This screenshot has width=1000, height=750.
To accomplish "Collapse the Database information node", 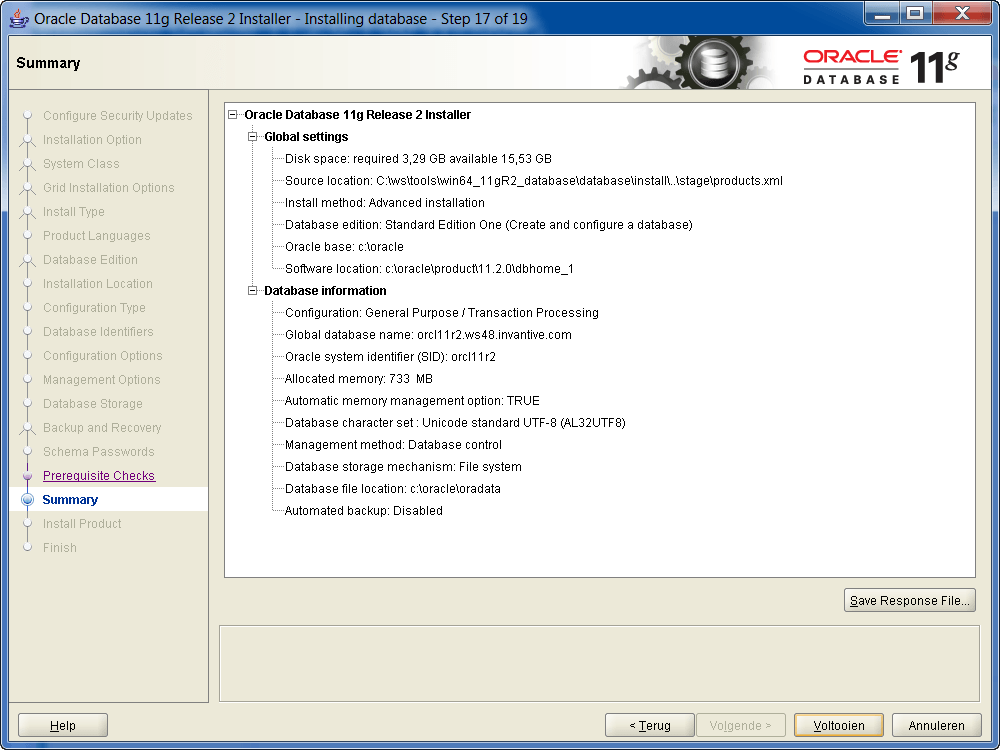I will coord(253,291).
